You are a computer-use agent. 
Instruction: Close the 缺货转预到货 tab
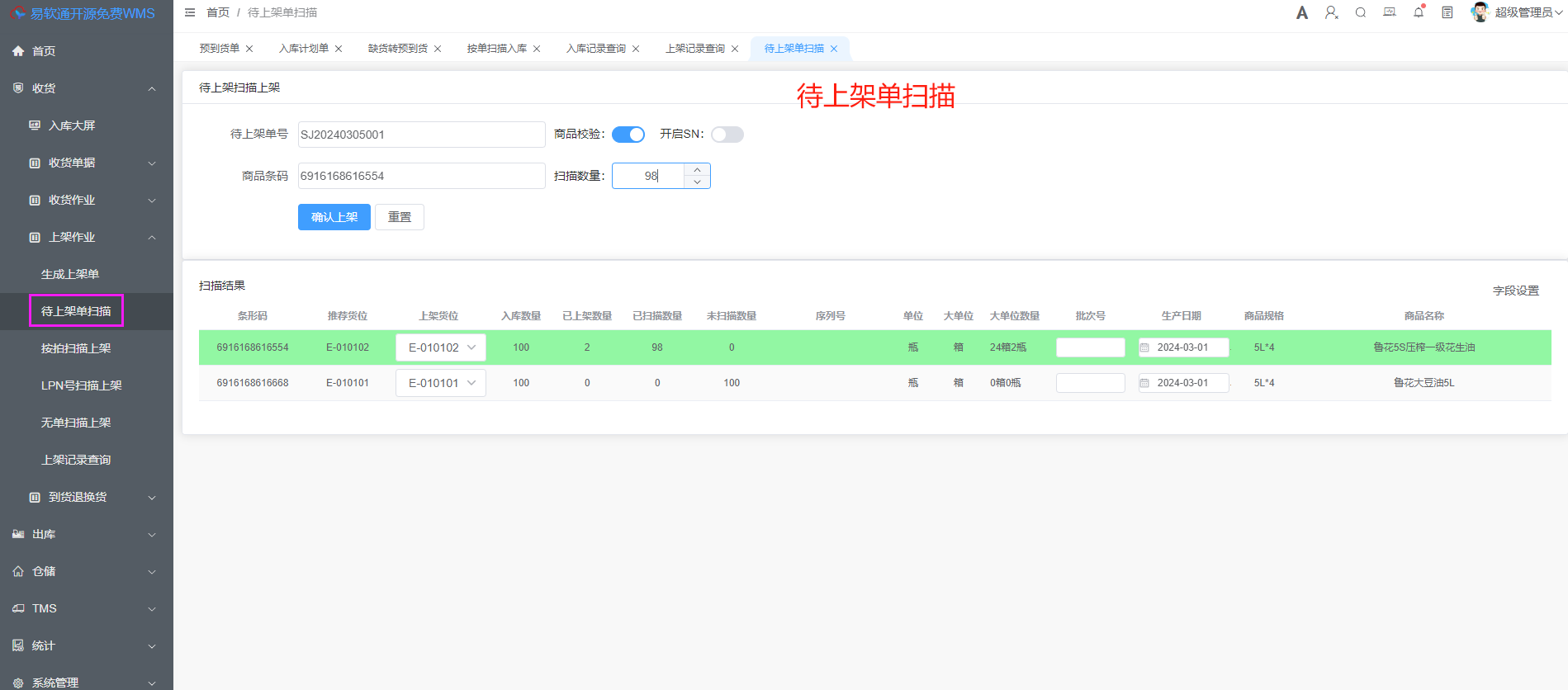438,49
